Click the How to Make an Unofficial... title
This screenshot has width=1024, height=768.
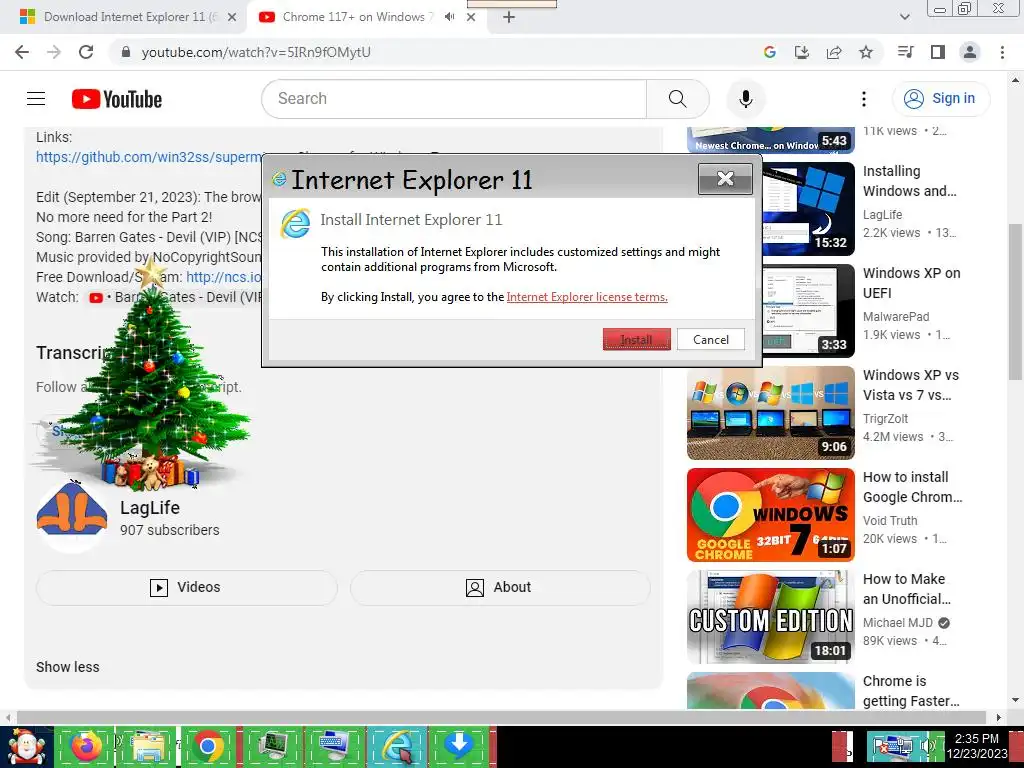[x=906, y=589]
